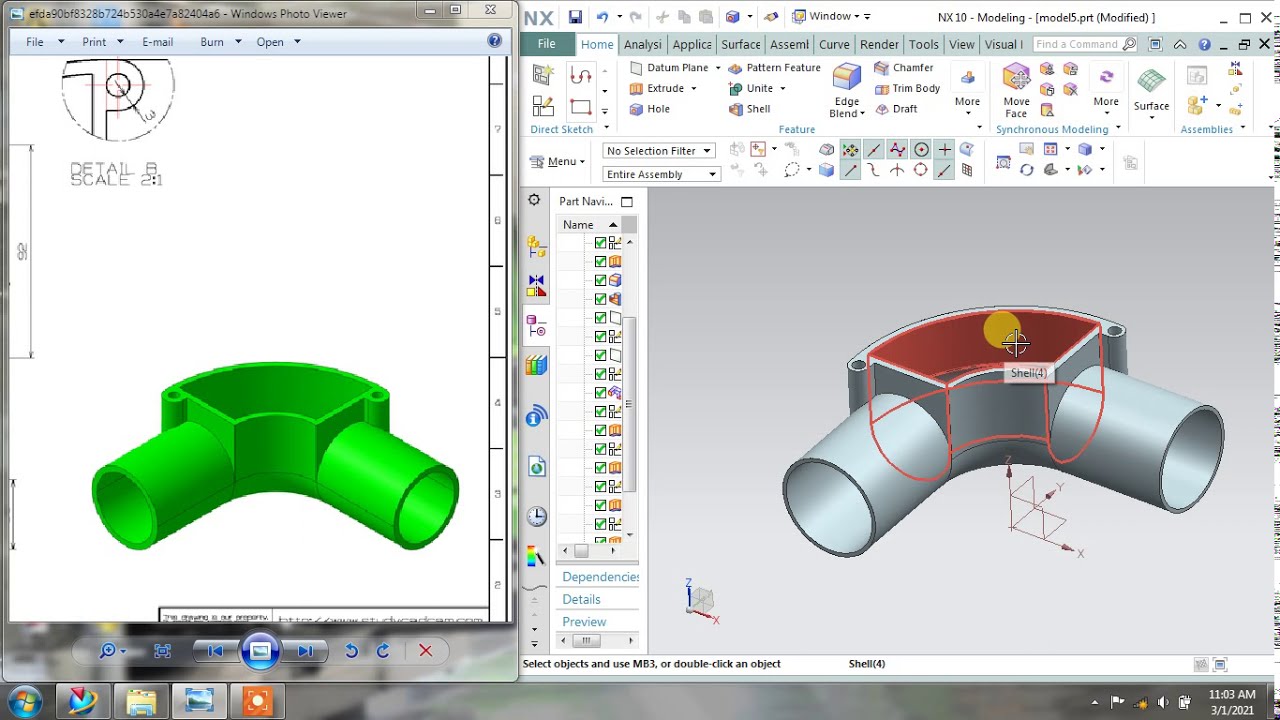Select the Unite boolean tool

point(750,88)
